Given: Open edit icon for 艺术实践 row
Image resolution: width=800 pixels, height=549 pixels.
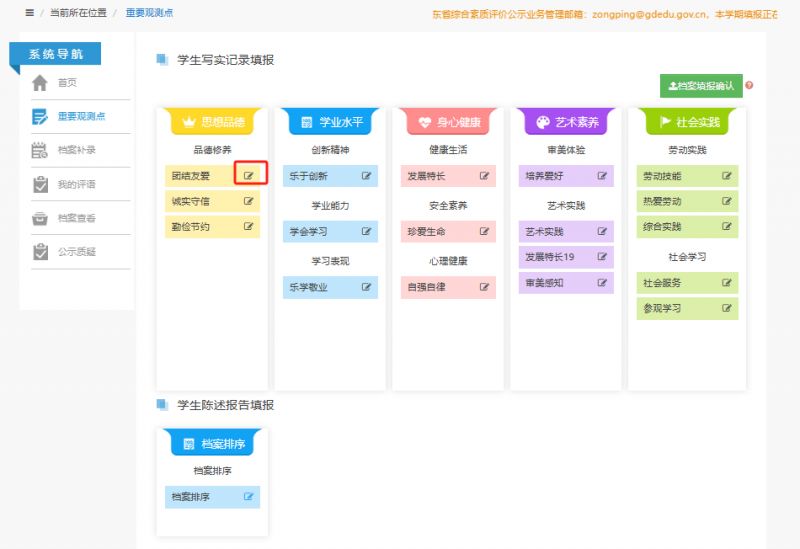Looking at the screenshot, I should point(602,231).
